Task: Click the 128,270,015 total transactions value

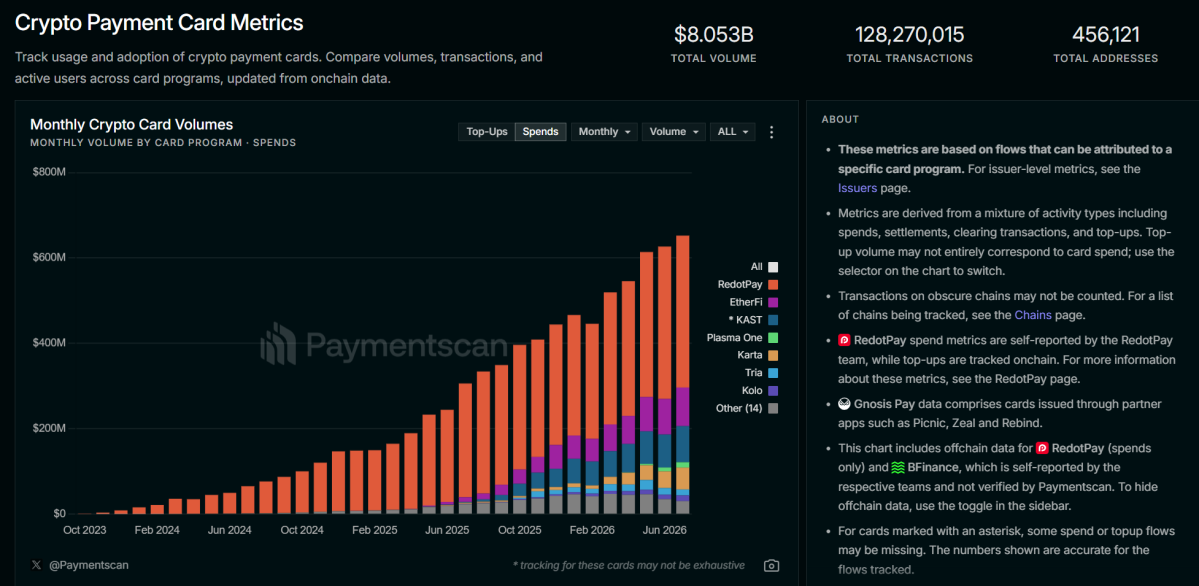Action: tap(909, 34)
